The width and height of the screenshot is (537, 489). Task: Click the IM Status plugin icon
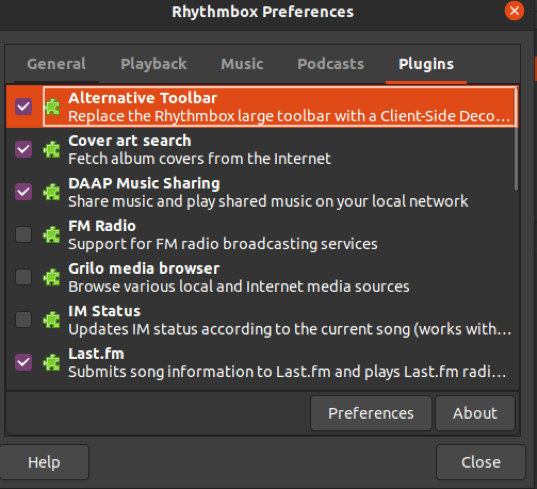pos(52,320)
